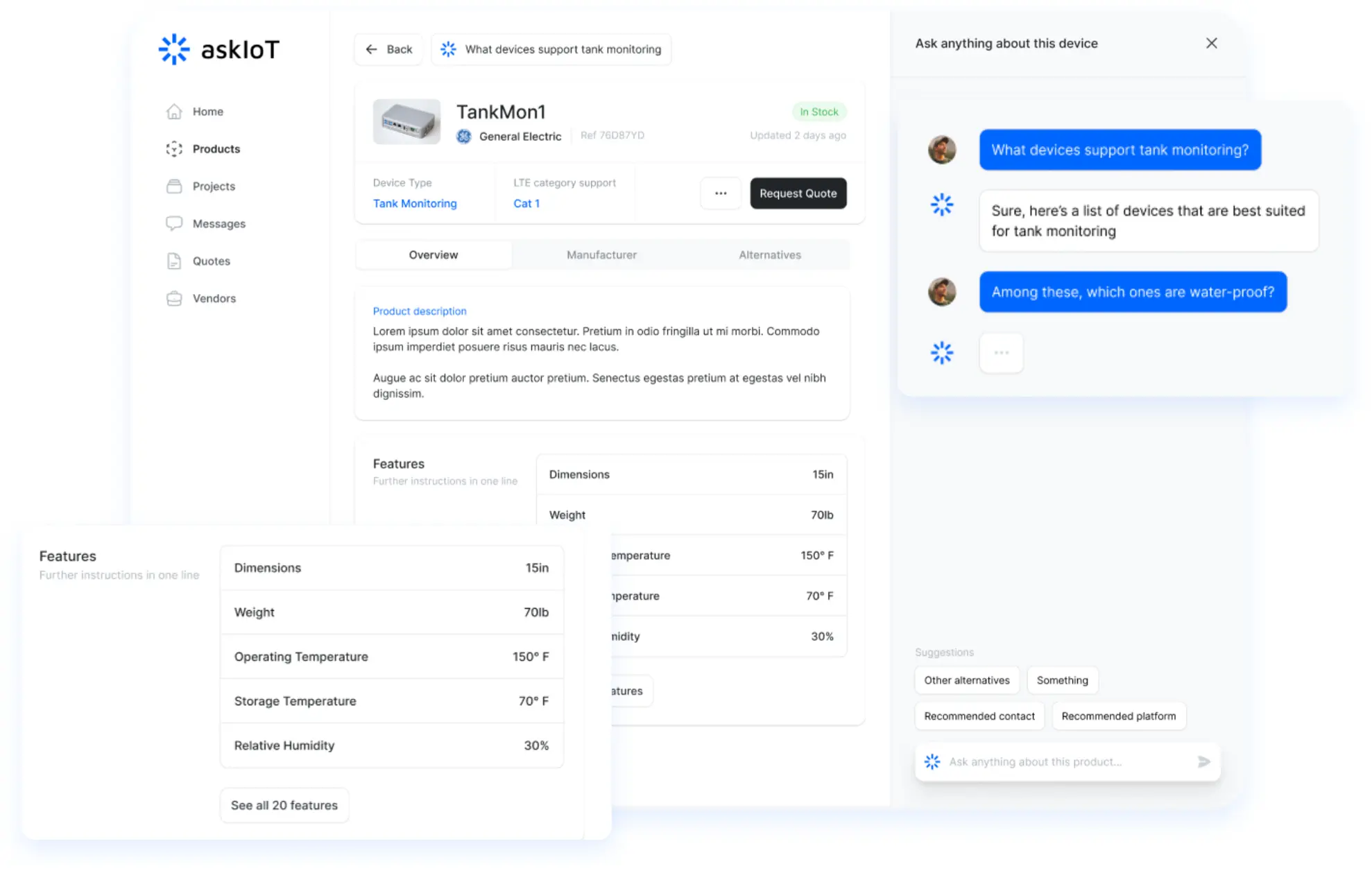Screen dimensions: 1372x873
Task: Click the Vendors briefcase icon
Action: click(174, 298)
